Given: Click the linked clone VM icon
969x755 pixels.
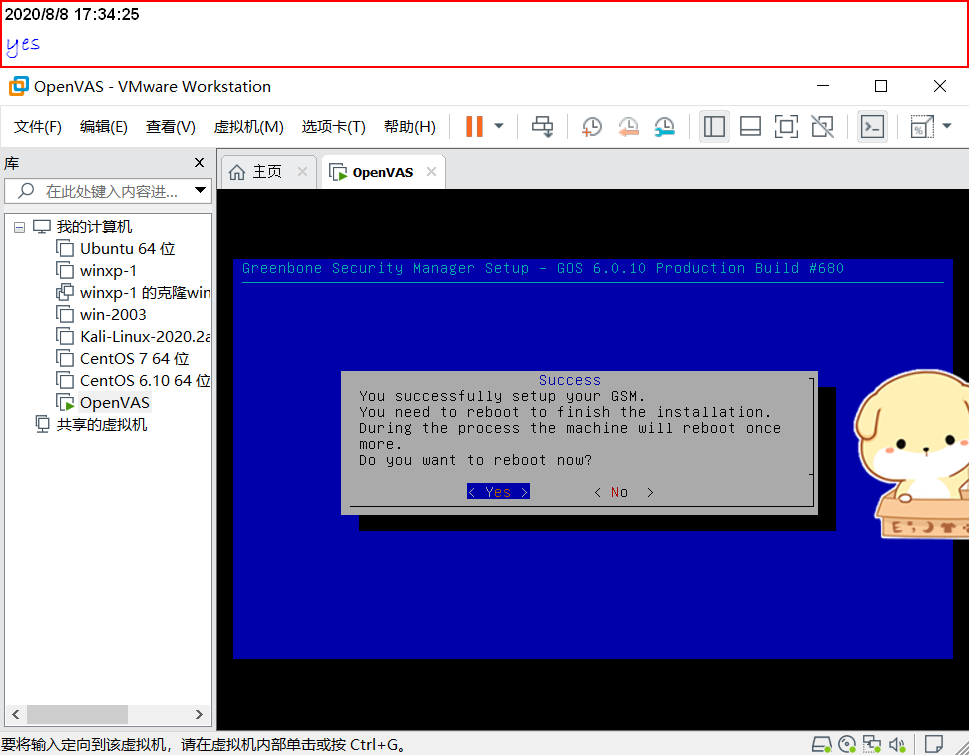Looking at the screenshot, I should [x=65, y=292].
